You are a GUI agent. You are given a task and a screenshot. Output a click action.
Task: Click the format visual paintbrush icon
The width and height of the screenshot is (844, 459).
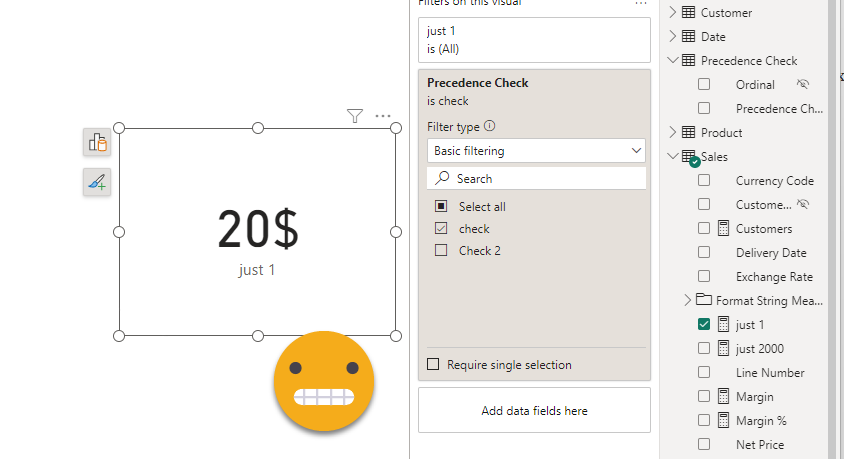(x=97, y=182)
